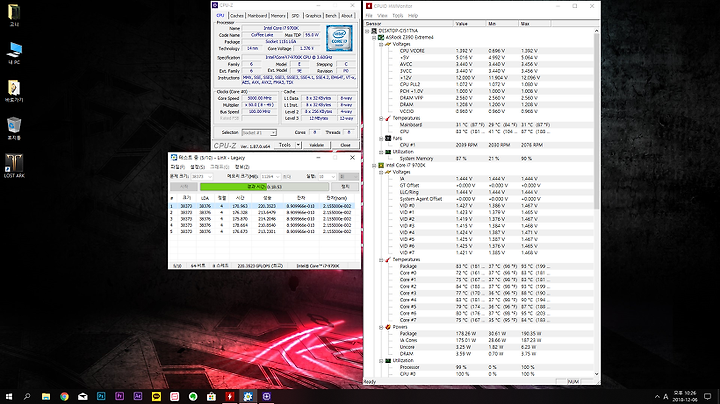Launch After Effects from the taskbar
This screenshot has height=404, width=720.
(138, 396)
